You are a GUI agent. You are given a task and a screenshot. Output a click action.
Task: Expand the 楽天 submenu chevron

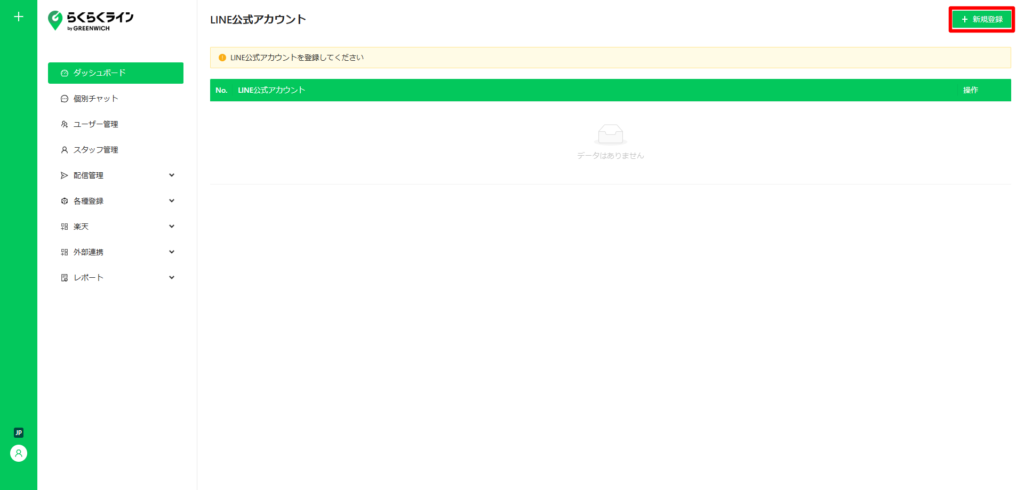click(x=172, y=226)
